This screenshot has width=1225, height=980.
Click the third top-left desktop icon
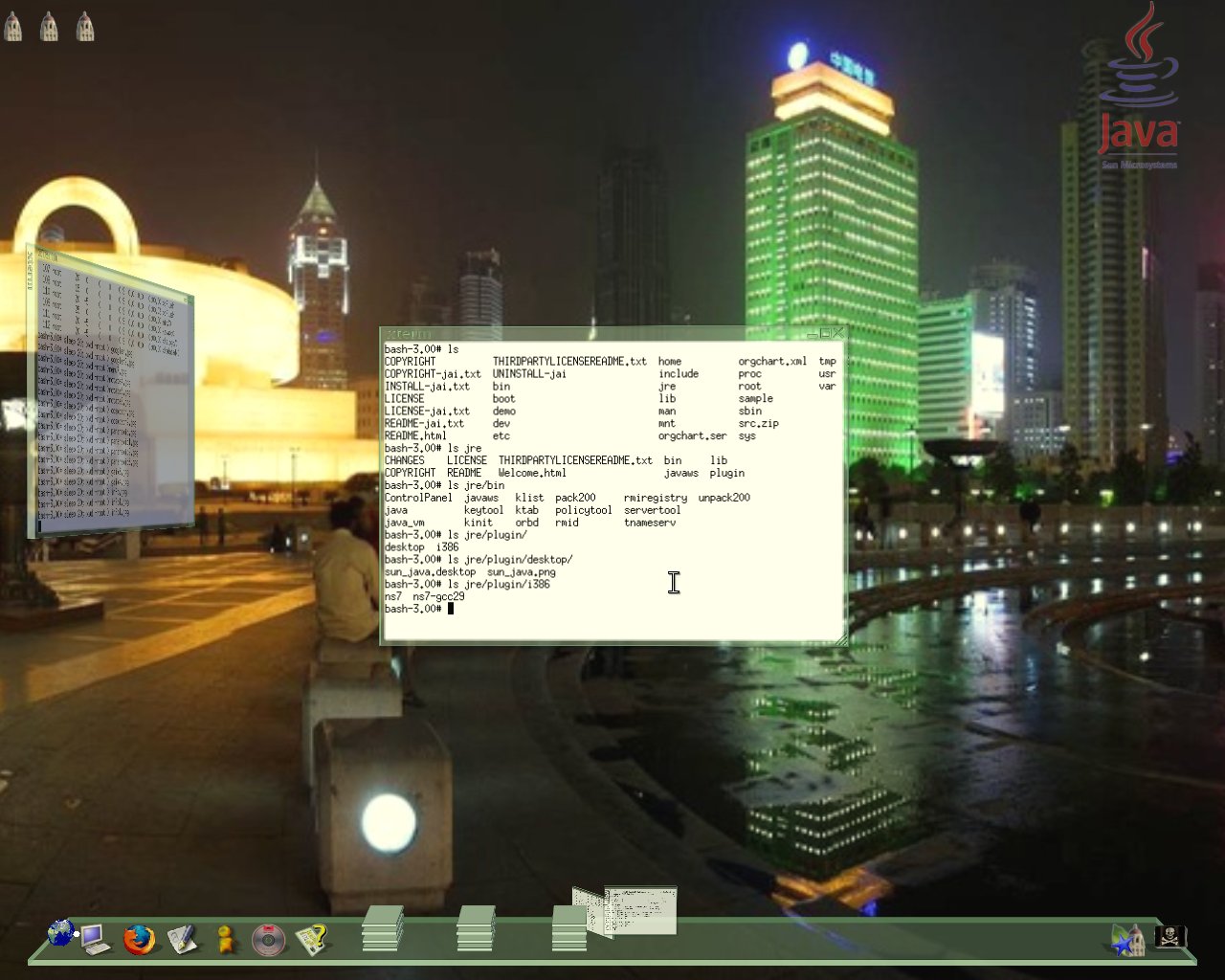click(x=84, y=26)
